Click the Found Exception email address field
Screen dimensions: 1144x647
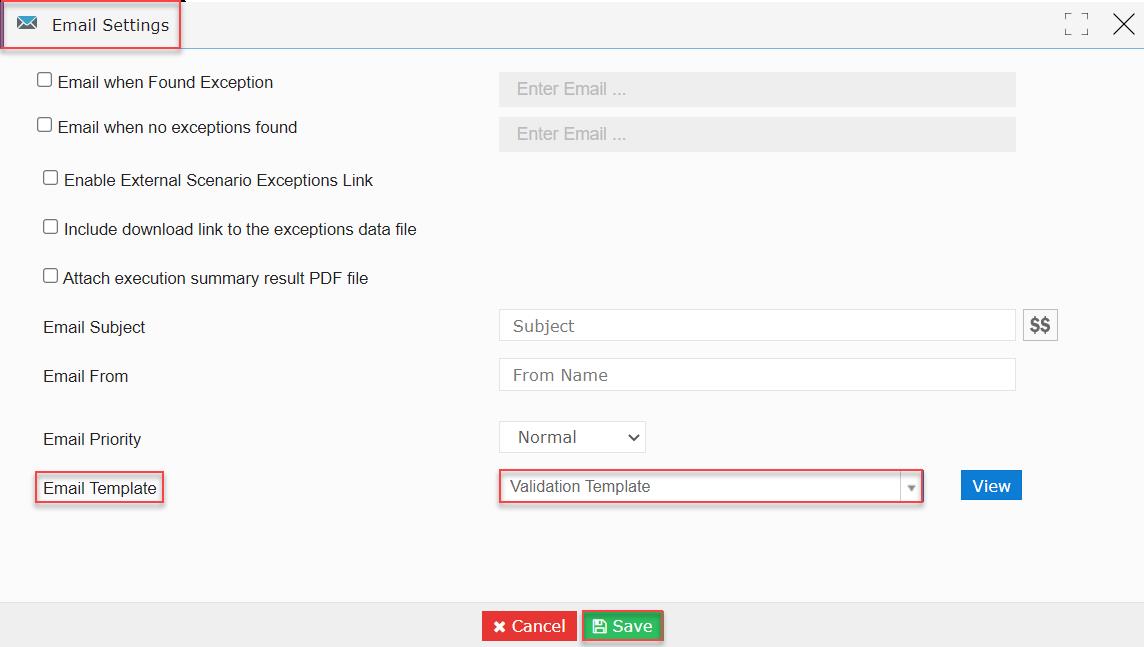[x=757, y=89]
